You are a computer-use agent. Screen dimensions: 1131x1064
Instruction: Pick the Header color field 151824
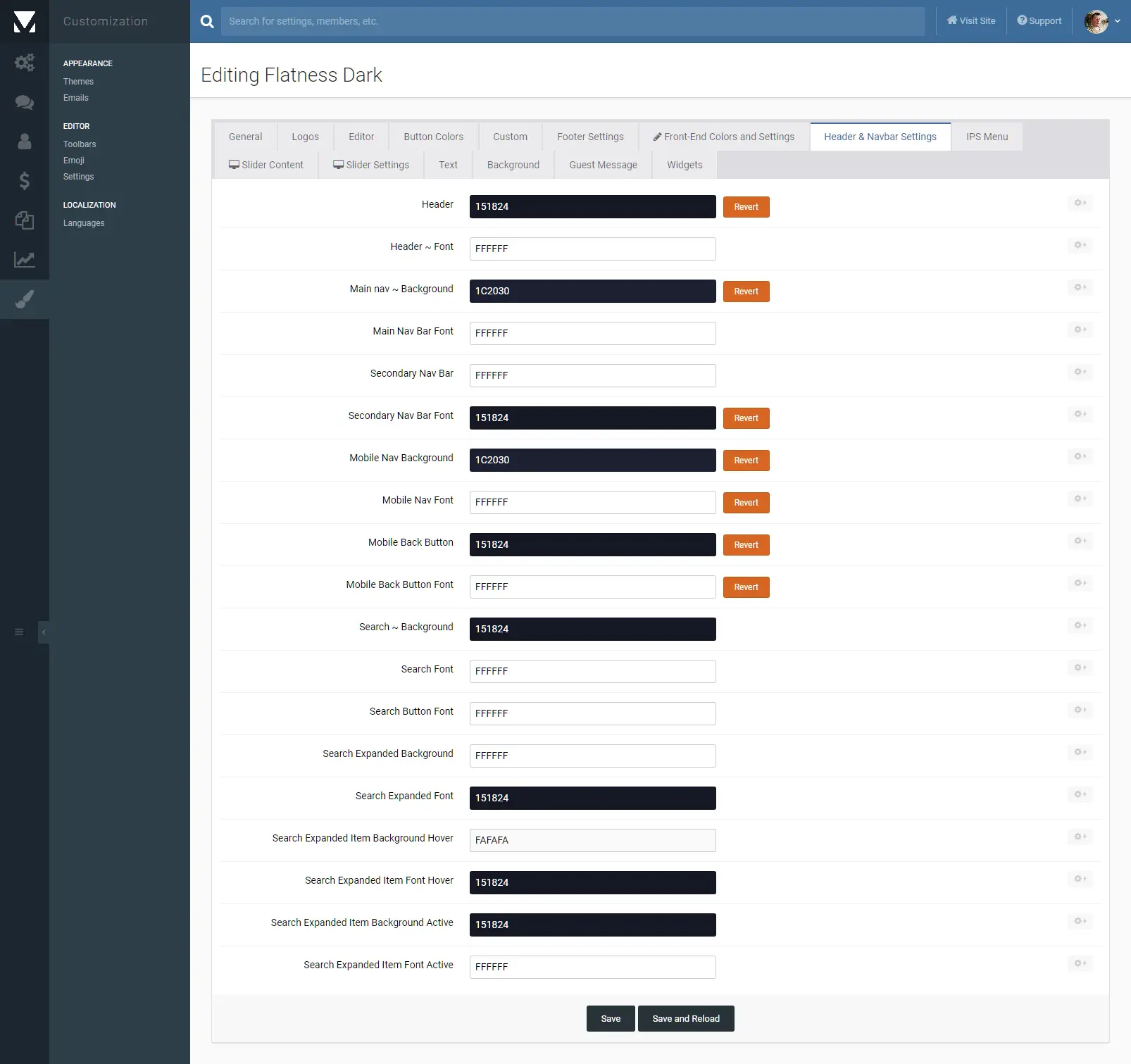[x=593, y=206]
